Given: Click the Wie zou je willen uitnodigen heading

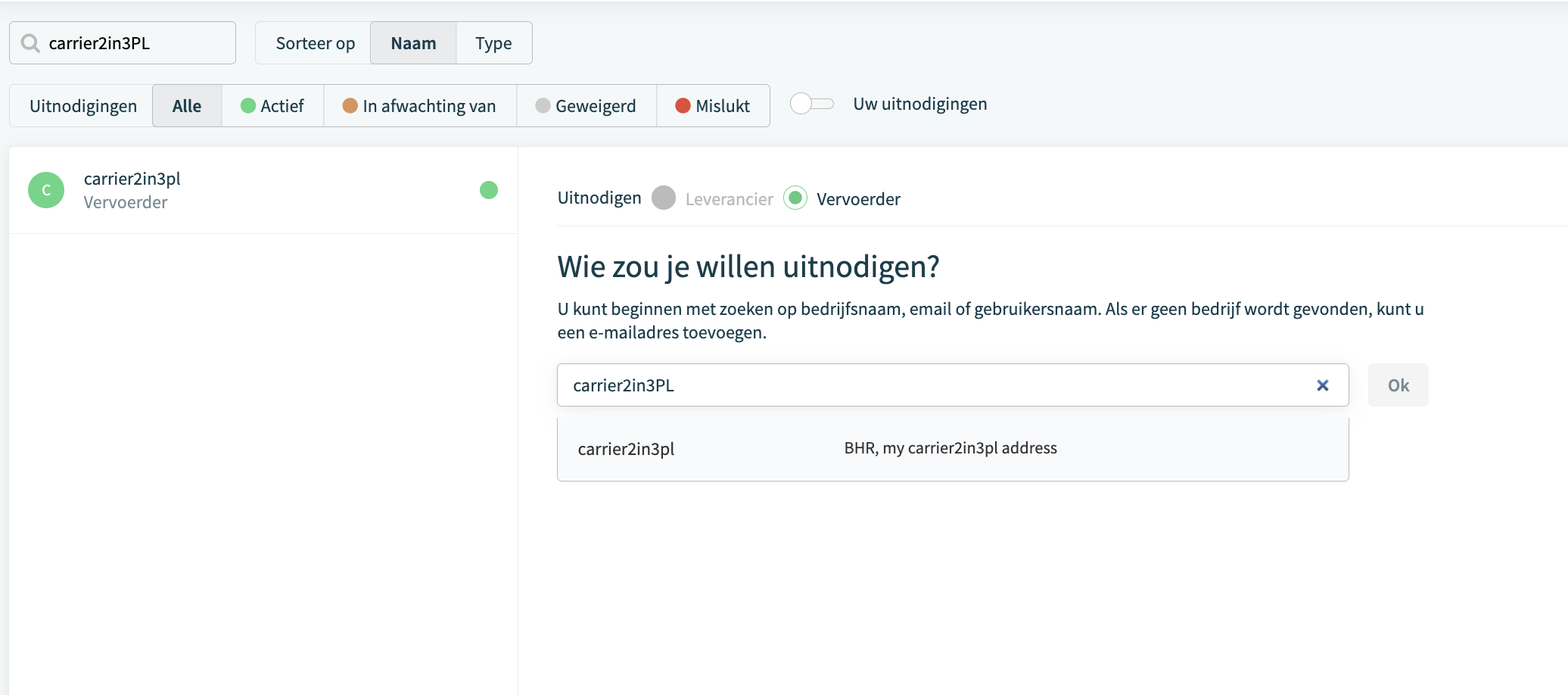Looking at the screenshot, I should 748,267.
